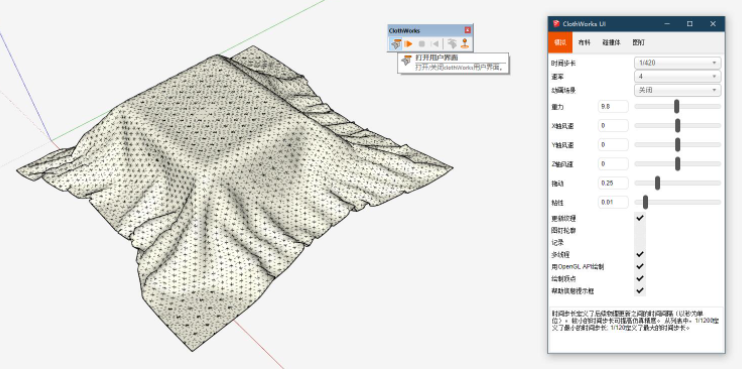
Task: Uncheck the 更新纹理 update texture checkbox
Action: 640,218
